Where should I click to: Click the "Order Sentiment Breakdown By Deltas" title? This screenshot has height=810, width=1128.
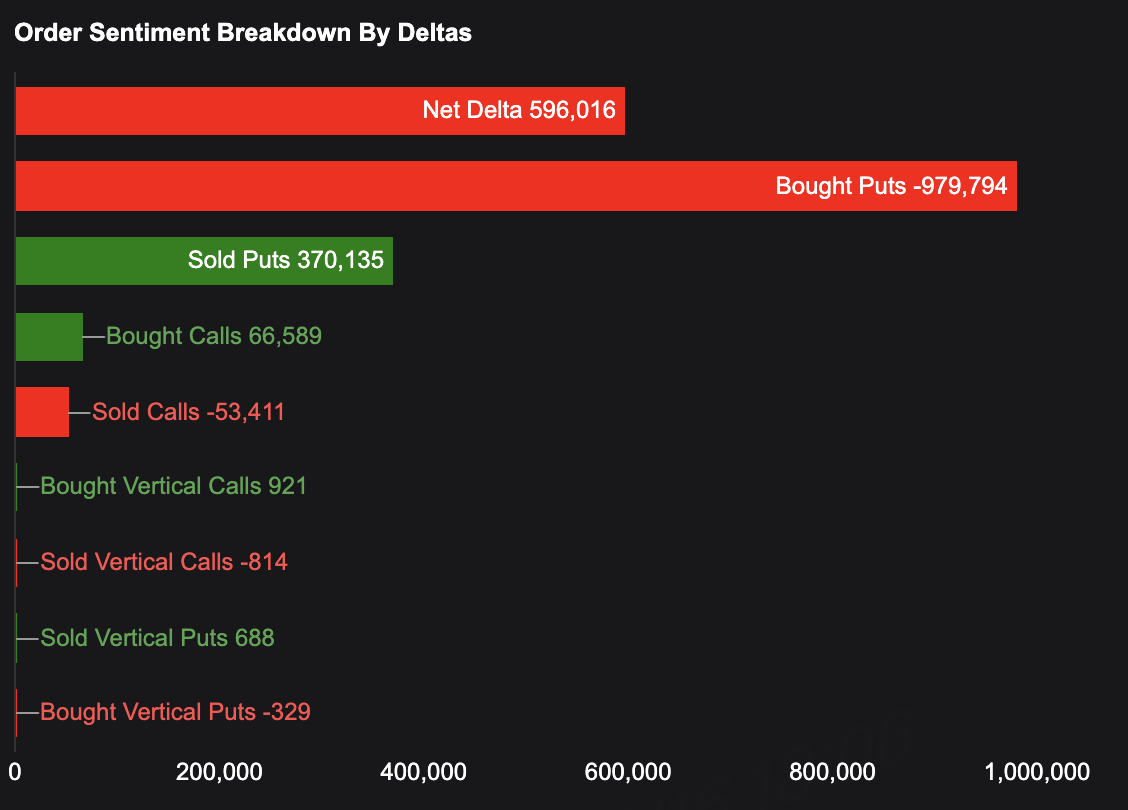(243, 32)
